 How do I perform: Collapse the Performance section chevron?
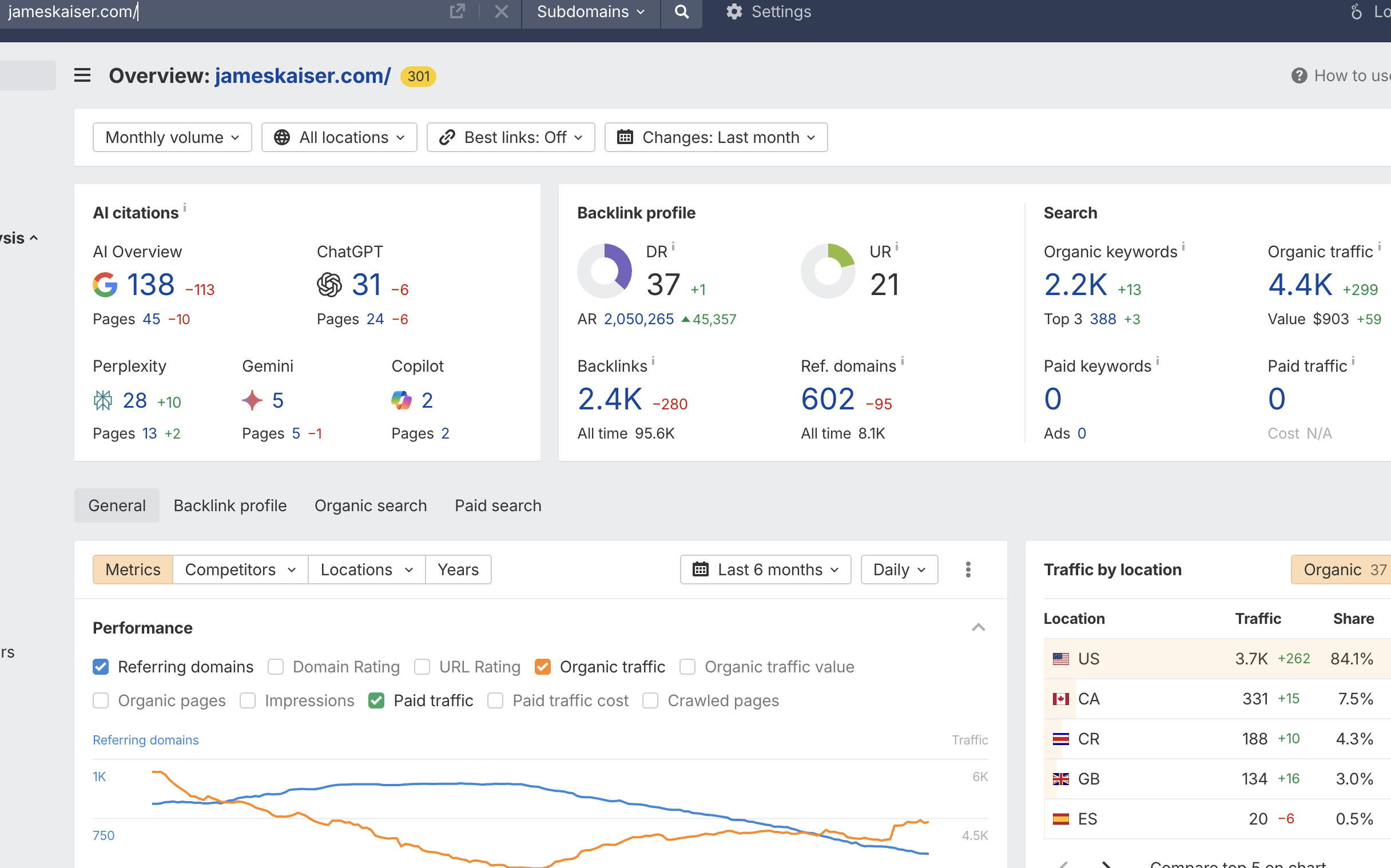(x=978, y=627)
